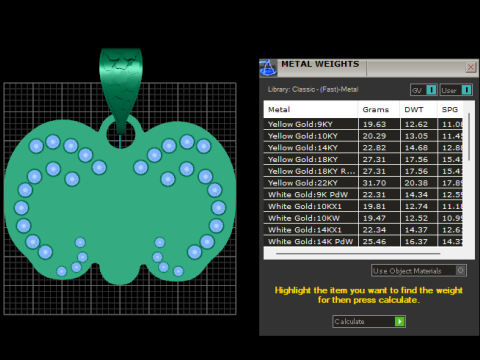Select the Yellow Gold:10KY row
This screenshot has width=480, height=360.
click(363, 136)
